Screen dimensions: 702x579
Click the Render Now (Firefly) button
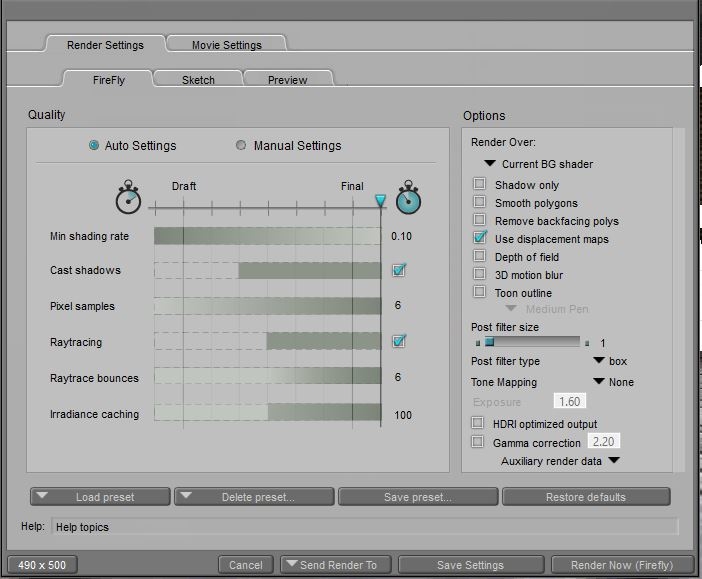[620, 565]
